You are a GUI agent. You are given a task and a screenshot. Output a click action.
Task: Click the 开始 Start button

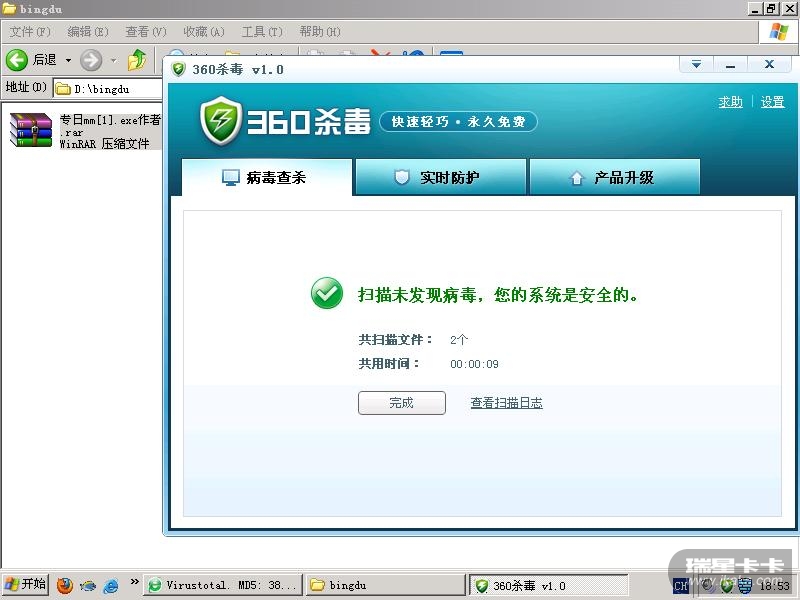coord(25,585)
